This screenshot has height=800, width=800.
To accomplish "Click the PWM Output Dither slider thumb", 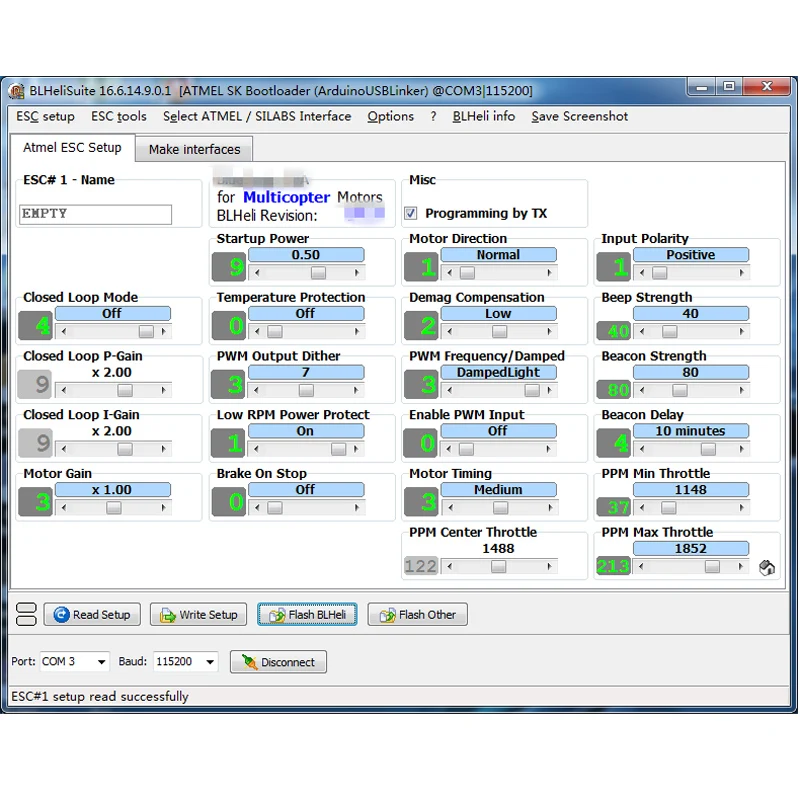I will pos(306,390).
